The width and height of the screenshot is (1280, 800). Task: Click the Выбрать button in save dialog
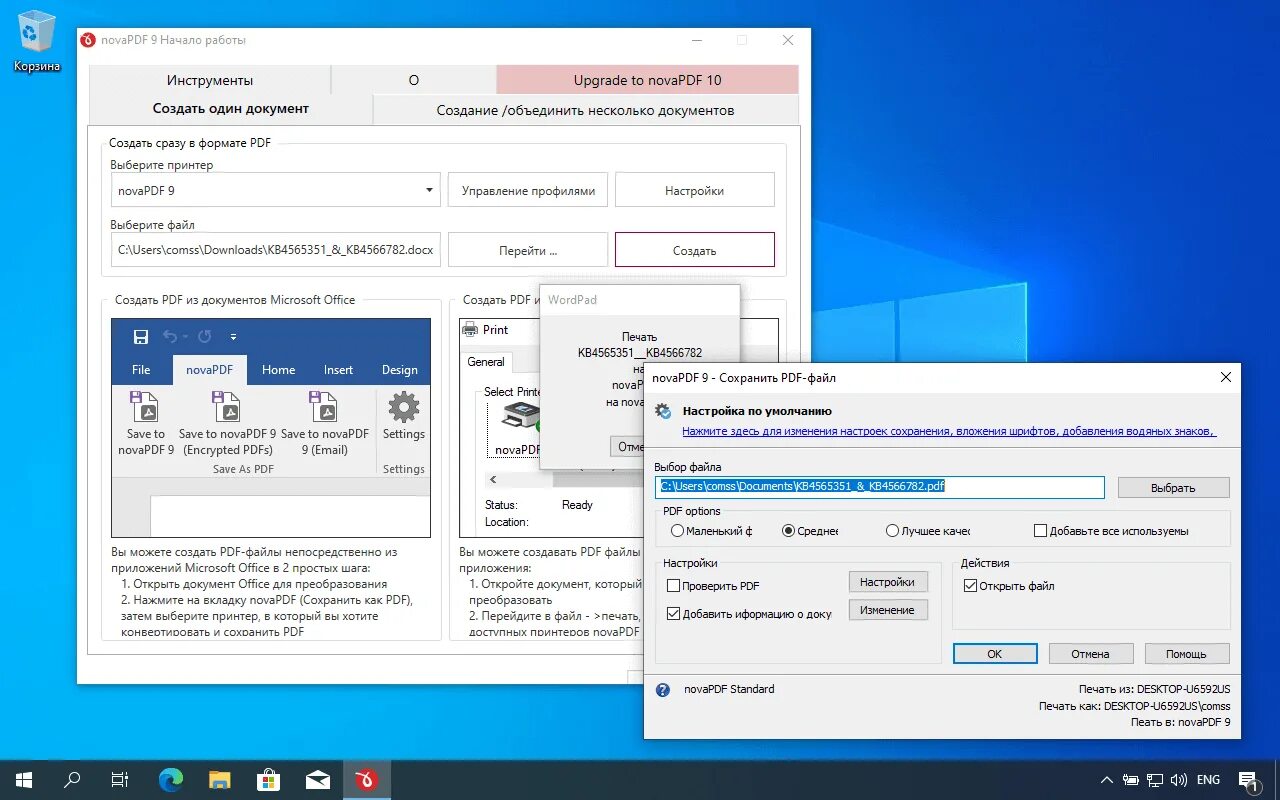click(1173, 488)
